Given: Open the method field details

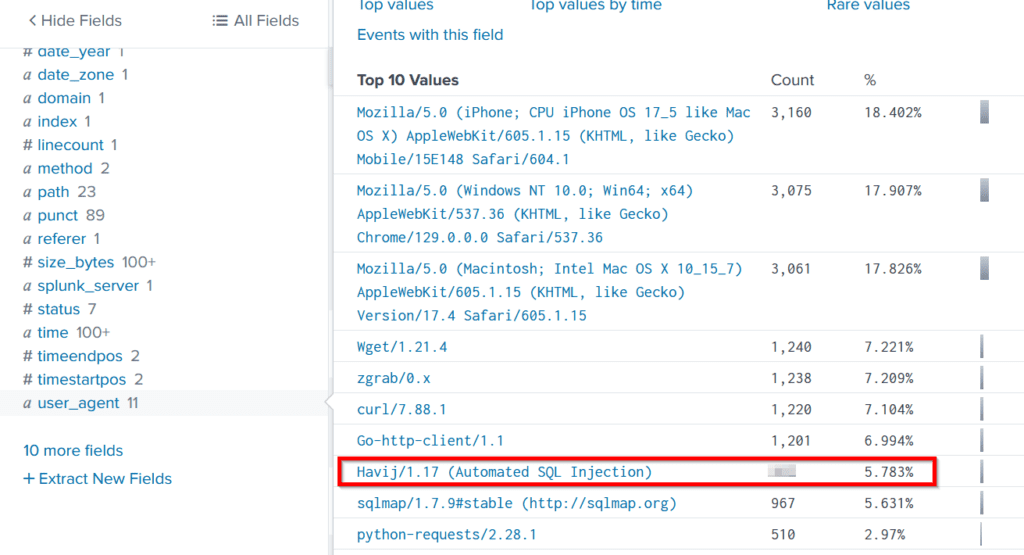Looking at the screenshot, I should (65, 168).
